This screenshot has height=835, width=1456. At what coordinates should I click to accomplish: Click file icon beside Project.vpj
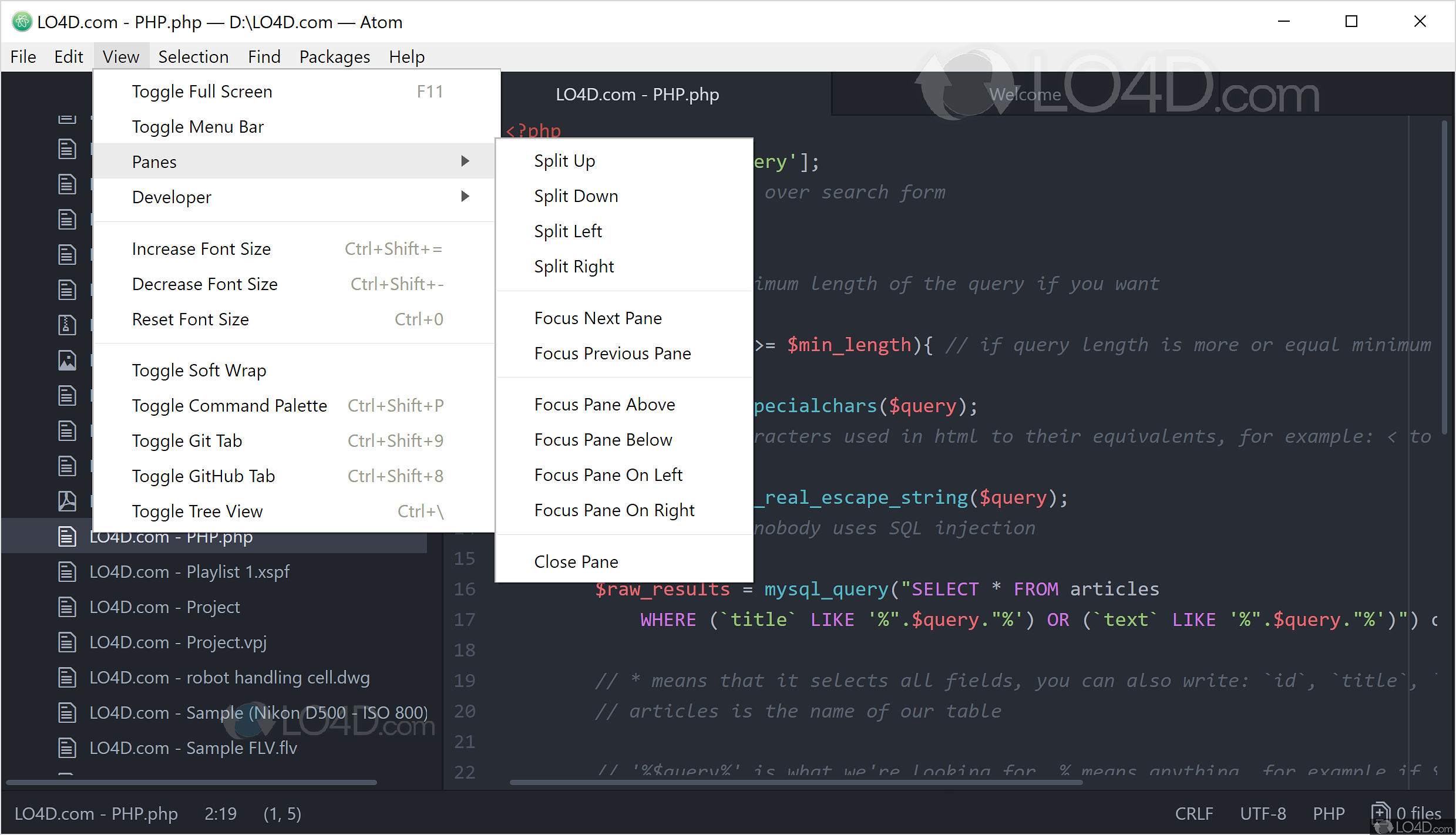point(67,642)
